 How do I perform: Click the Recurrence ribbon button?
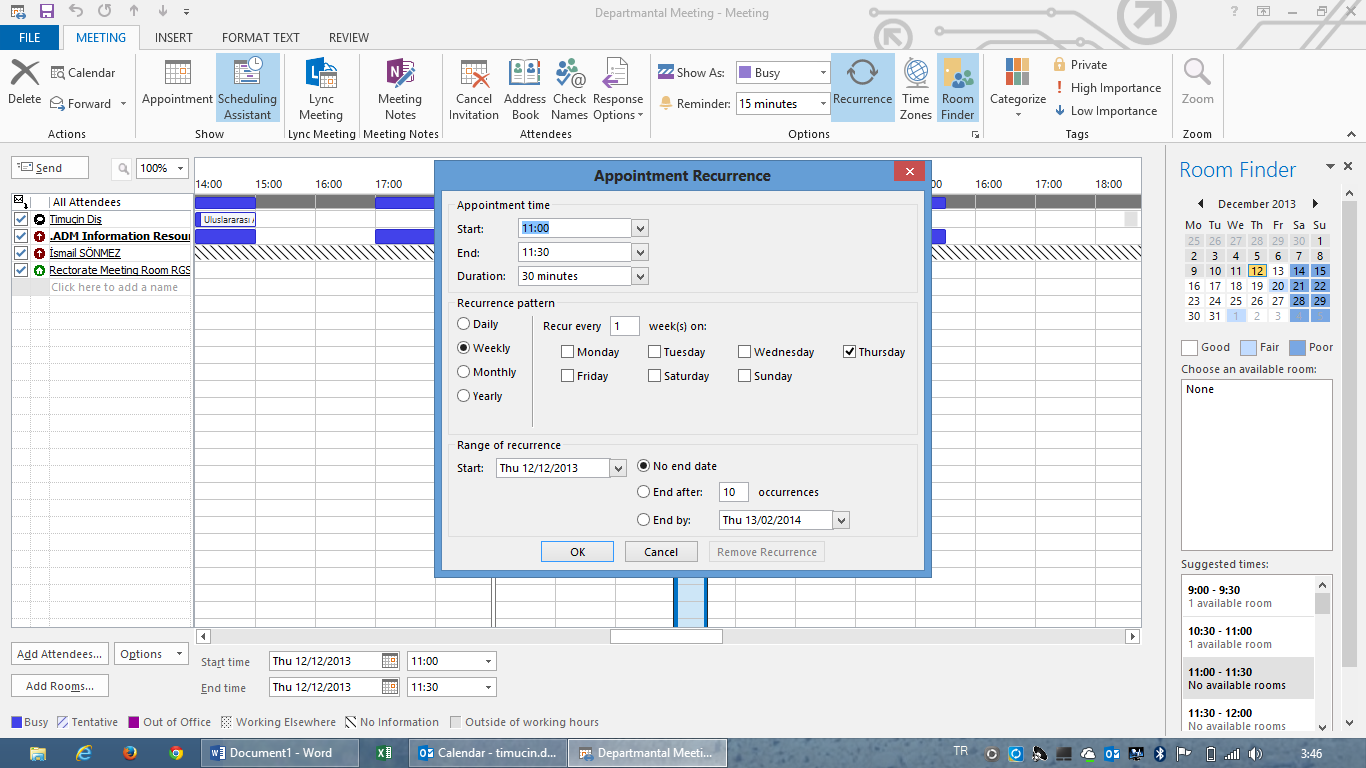tap(862, 88)
